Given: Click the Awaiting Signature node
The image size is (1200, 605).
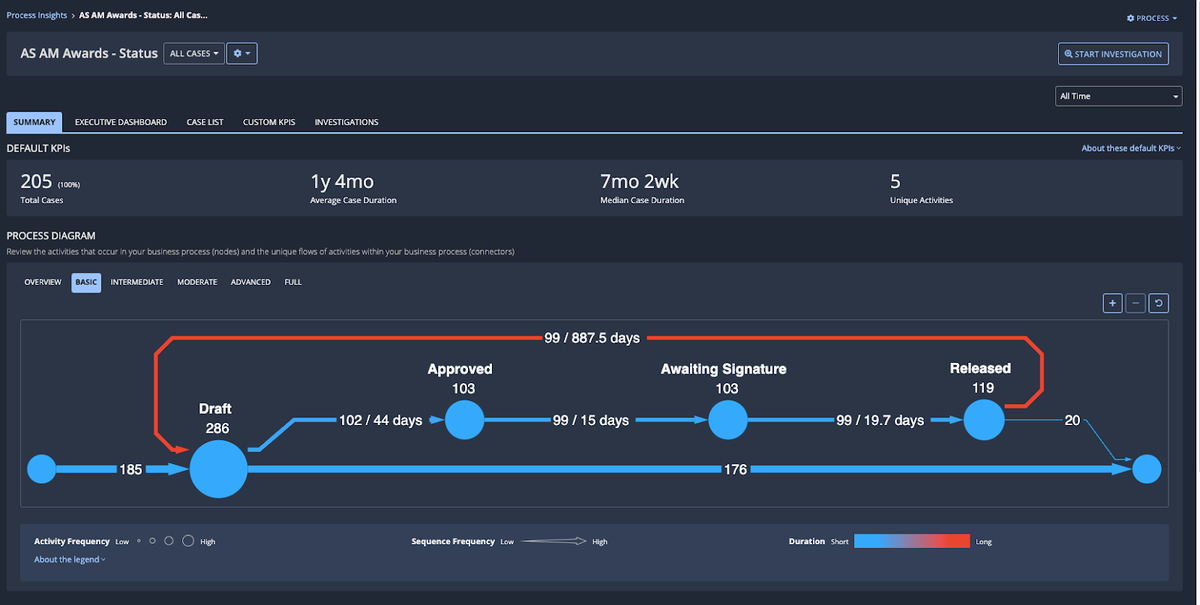Looking at the screenshot, I should point(728,419).
